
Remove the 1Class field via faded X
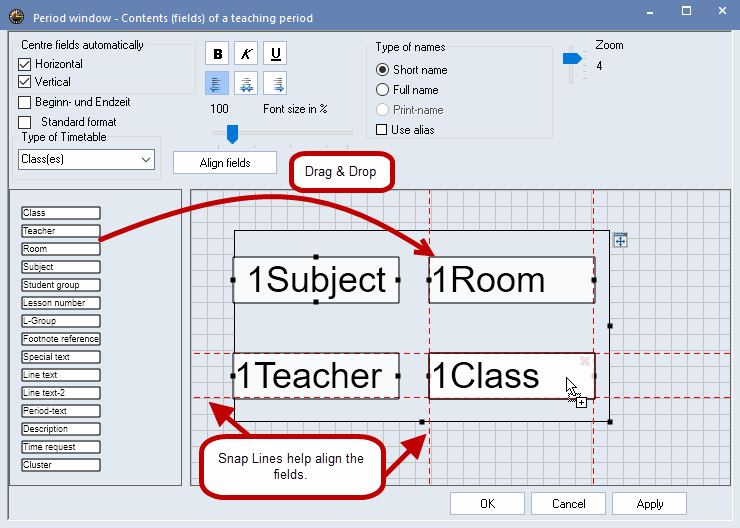tap(585, 361)
